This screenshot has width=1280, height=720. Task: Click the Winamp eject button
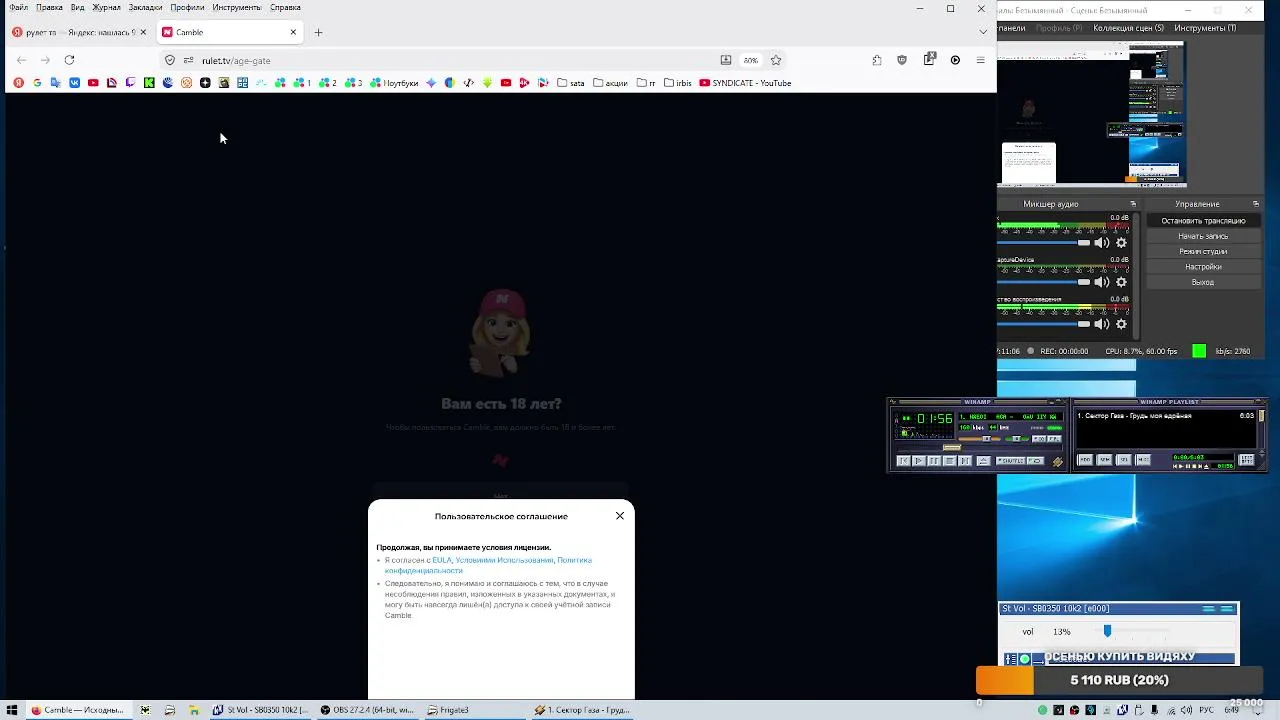pyautogui.click(x=983, y=461)
